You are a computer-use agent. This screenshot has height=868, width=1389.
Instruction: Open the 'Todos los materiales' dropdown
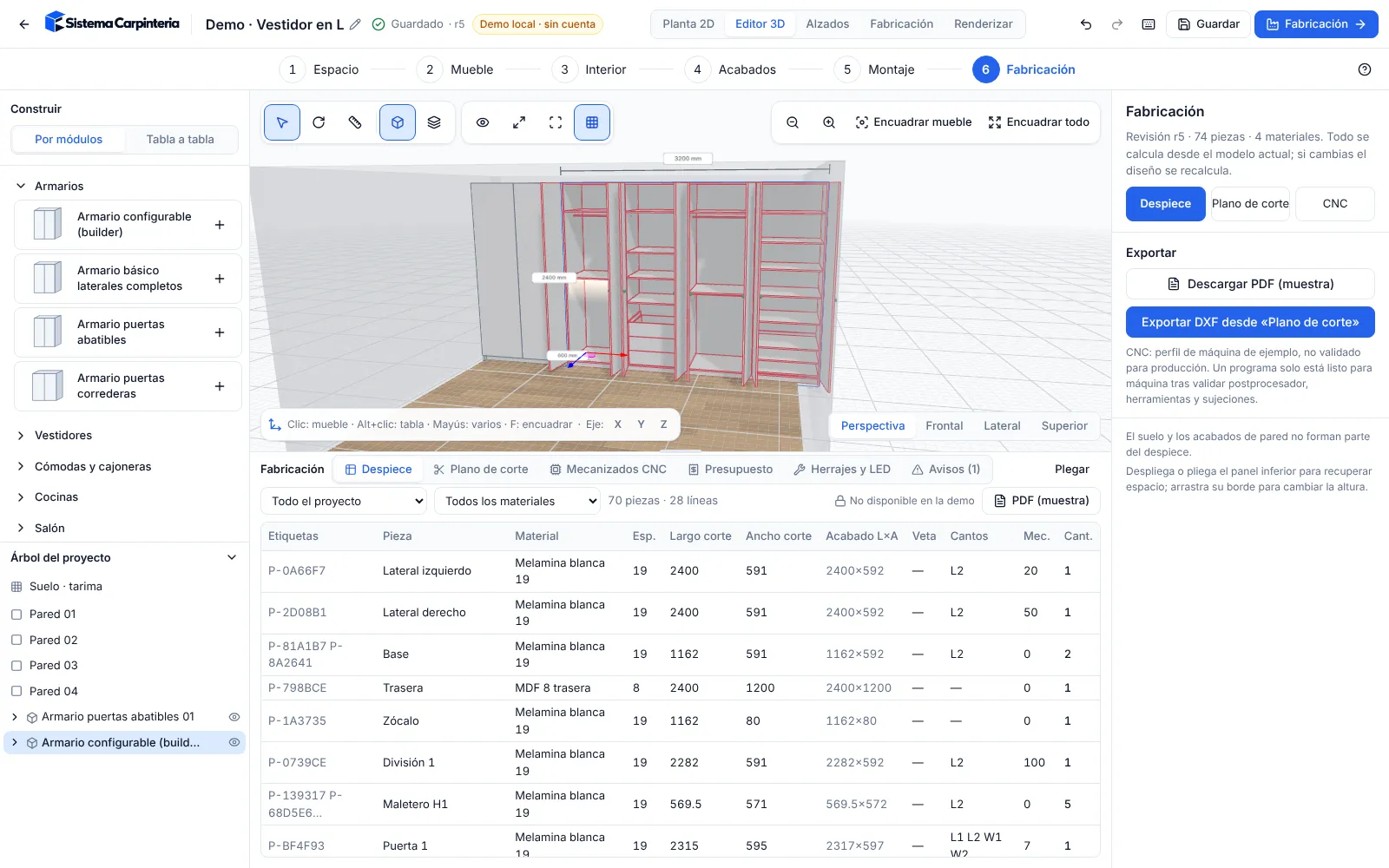click(x=517, y=501)
